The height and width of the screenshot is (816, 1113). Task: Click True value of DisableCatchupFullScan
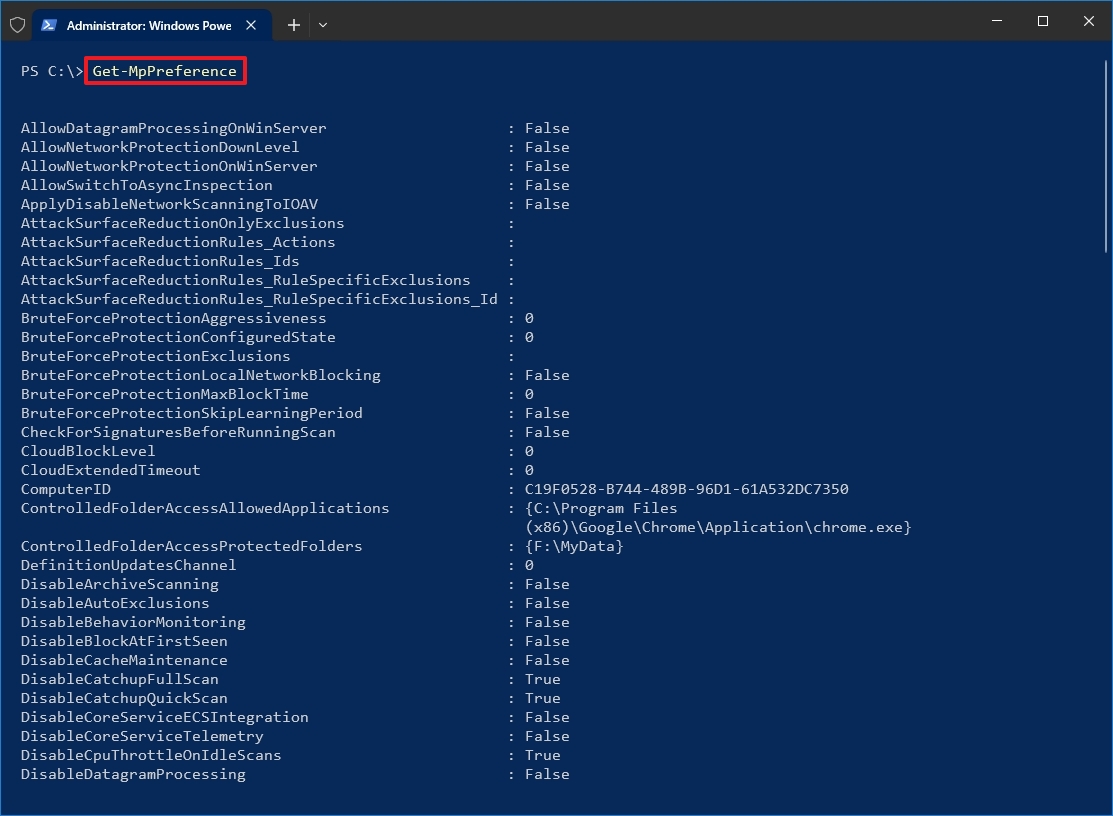coord(542,679)
